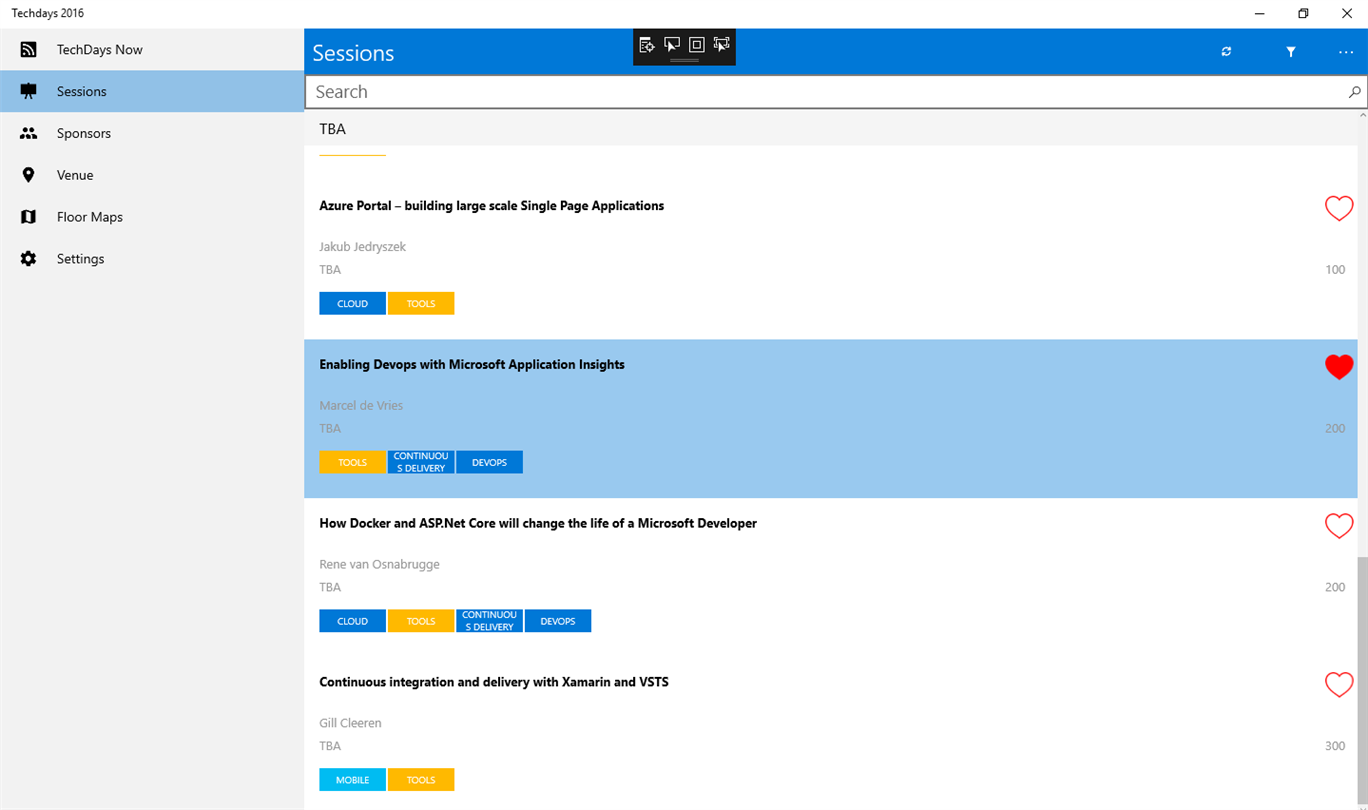Go to the Venue page
The width and height of the screenshot is (1368, 810).
pos(152,175)
